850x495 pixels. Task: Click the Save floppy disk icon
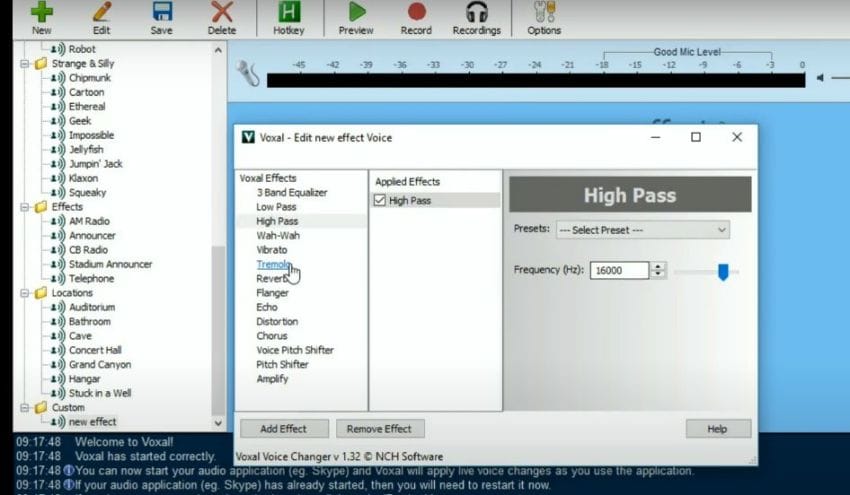click(162, 12)
